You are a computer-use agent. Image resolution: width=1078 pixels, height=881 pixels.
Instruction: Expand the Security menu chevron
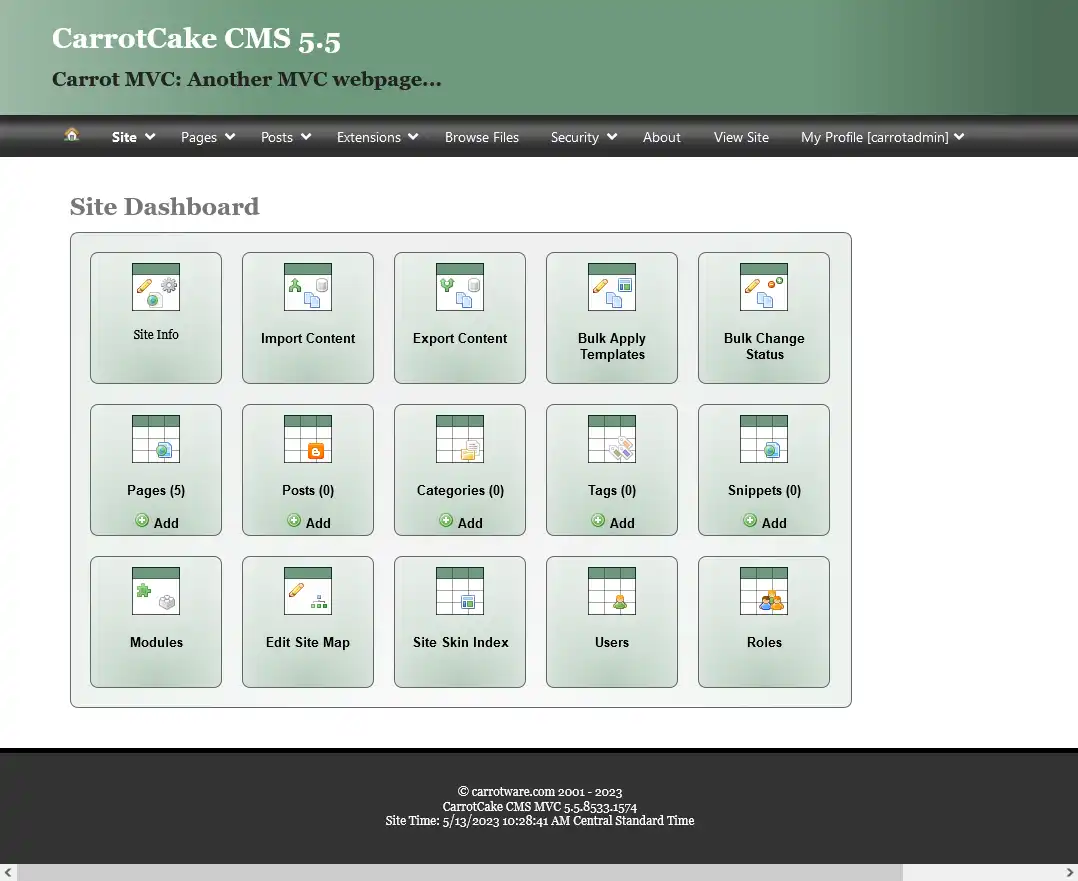(612, 137)
